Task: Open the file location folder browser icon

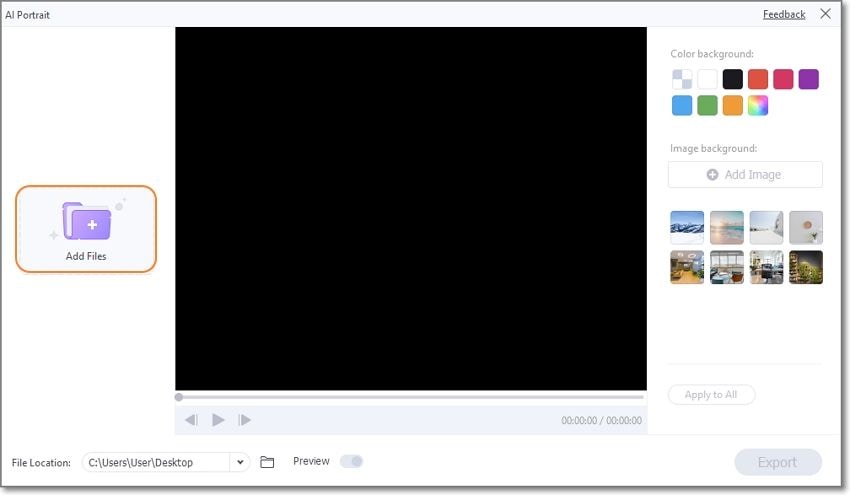Action: click(267, 462)
